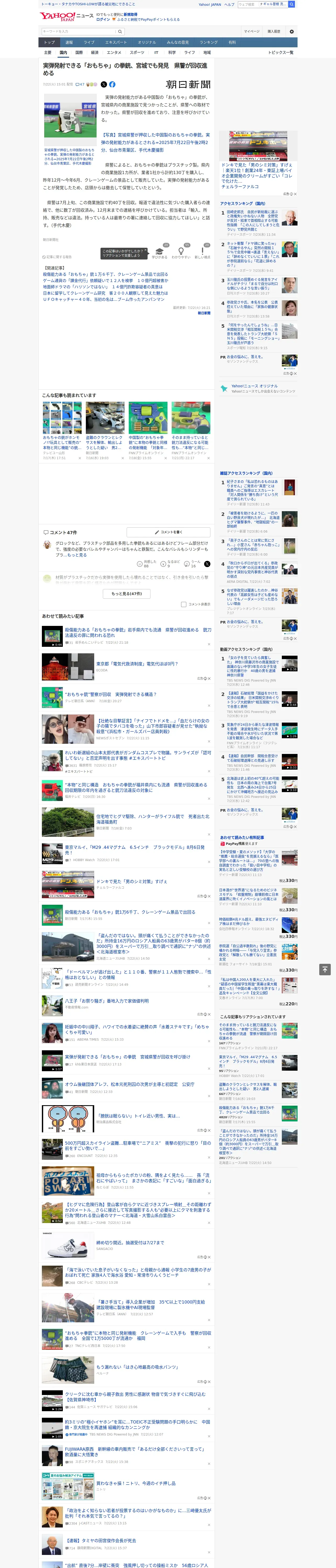This screenshot has height=1568, width=336.
Task: Click ヘルプ link in top bar
Action: 229,4
